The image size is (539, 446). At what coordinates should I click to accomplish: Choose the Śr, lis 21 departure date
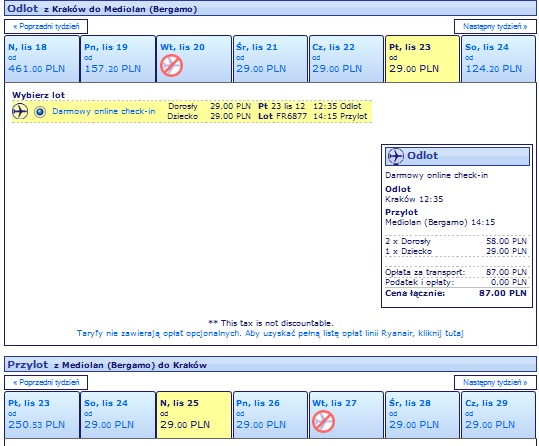click(x=270, y=59)
